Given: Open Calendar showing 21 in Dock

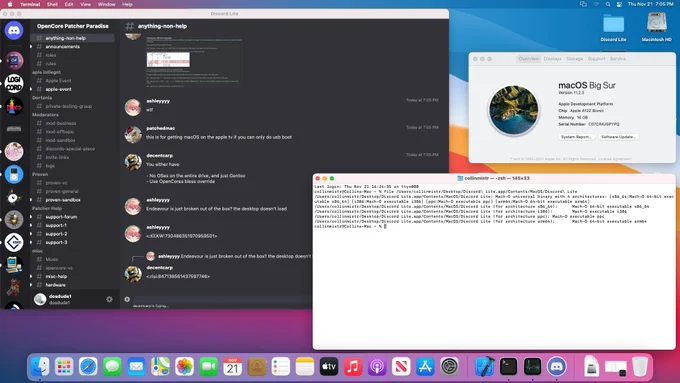Looking at the screenshot, I should pos(232,367).
